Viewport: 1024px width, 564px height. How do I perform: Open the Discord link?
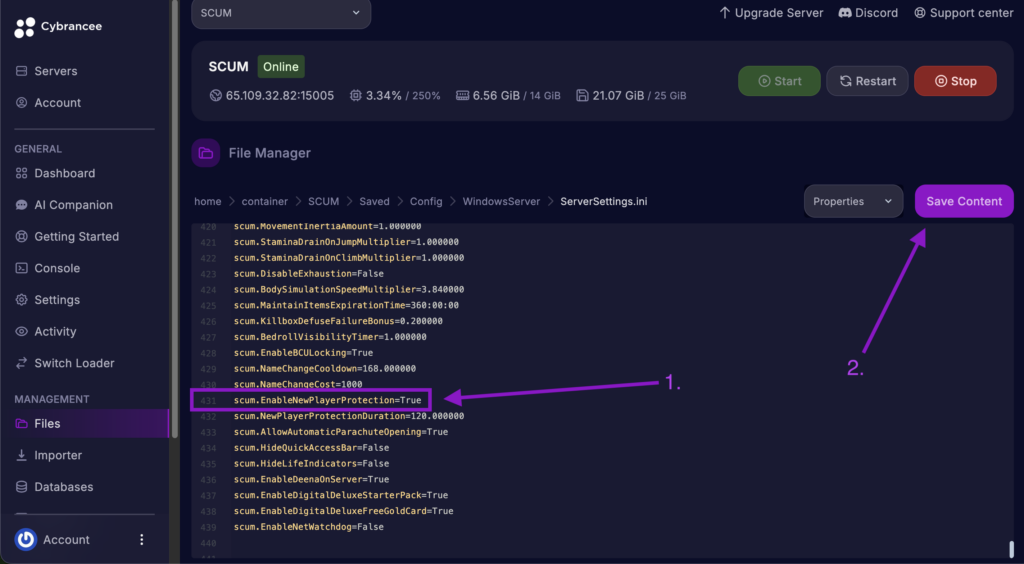click(868, 13)
